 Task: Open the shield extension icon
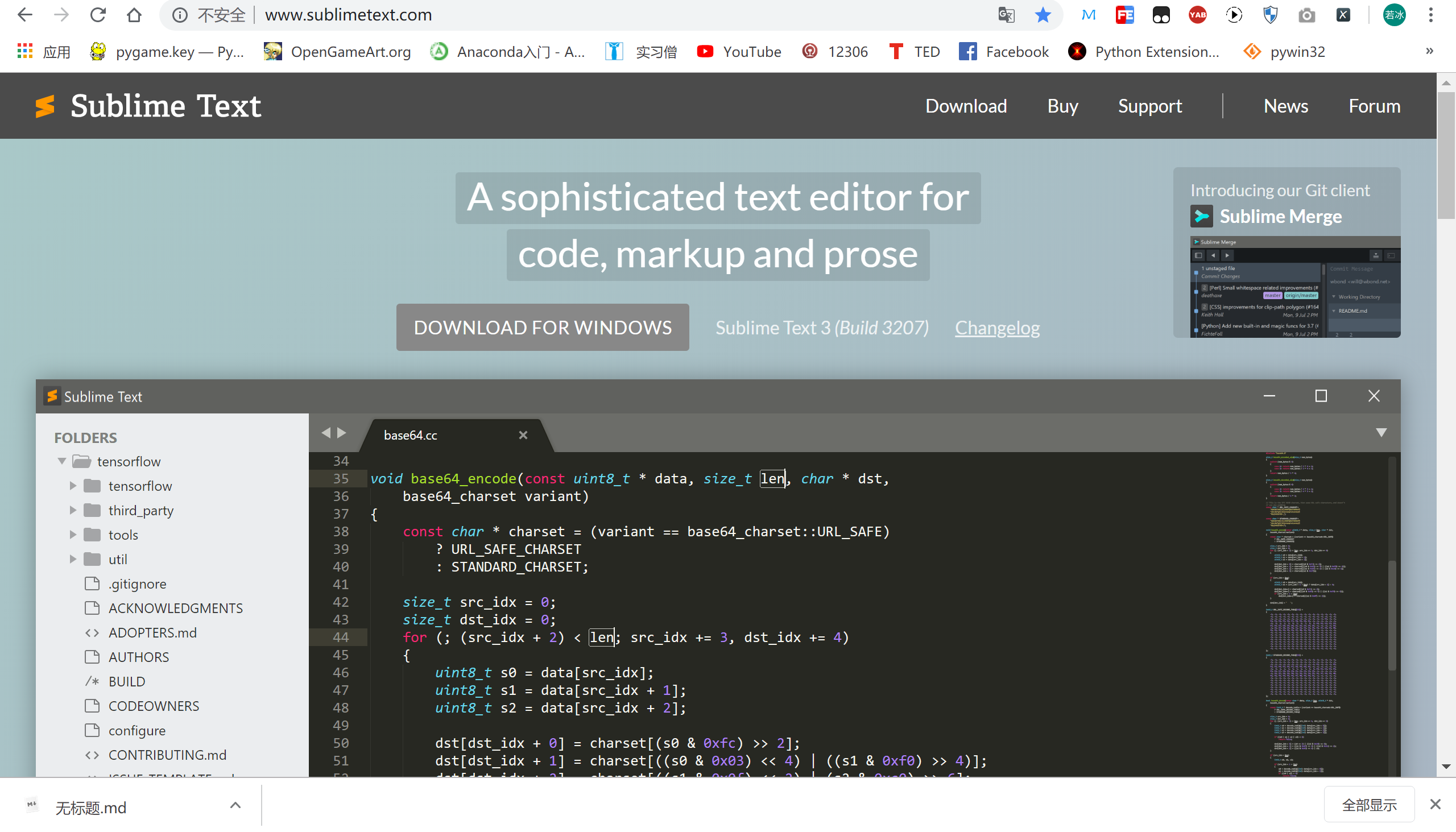pos(1270,15)
